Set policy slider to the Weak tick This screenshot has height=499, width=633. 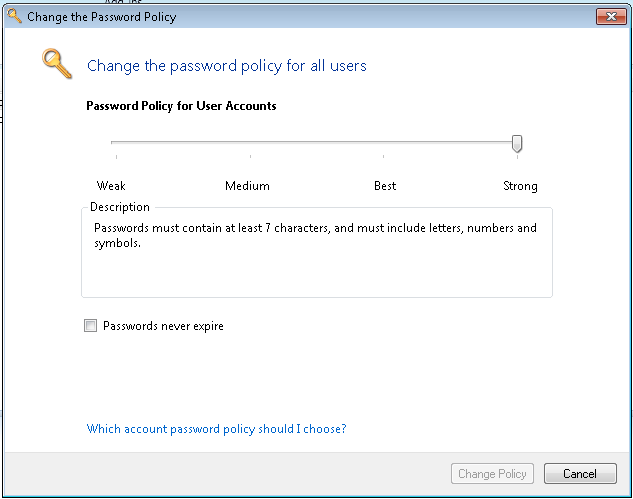[x=116, y=144]
